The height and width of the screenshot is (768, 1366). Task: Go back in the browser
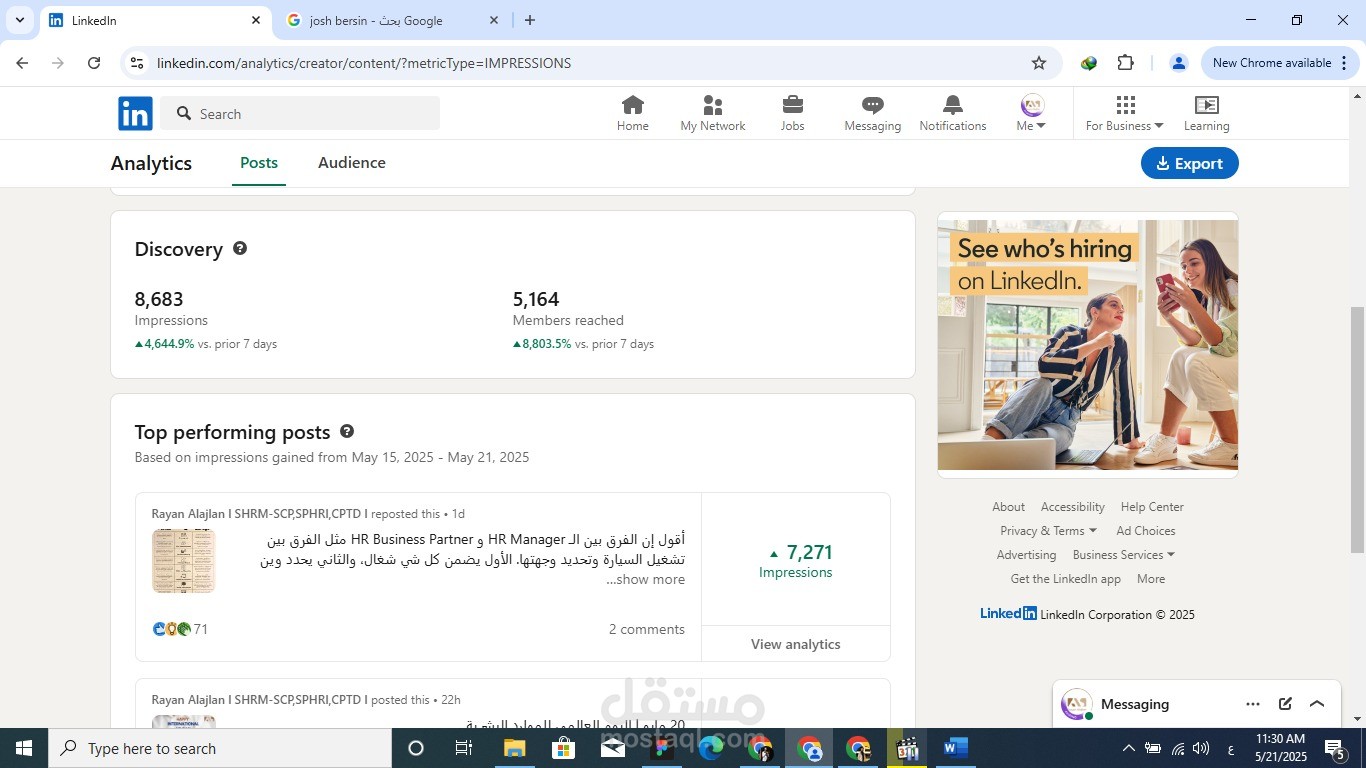click(22, 63)
